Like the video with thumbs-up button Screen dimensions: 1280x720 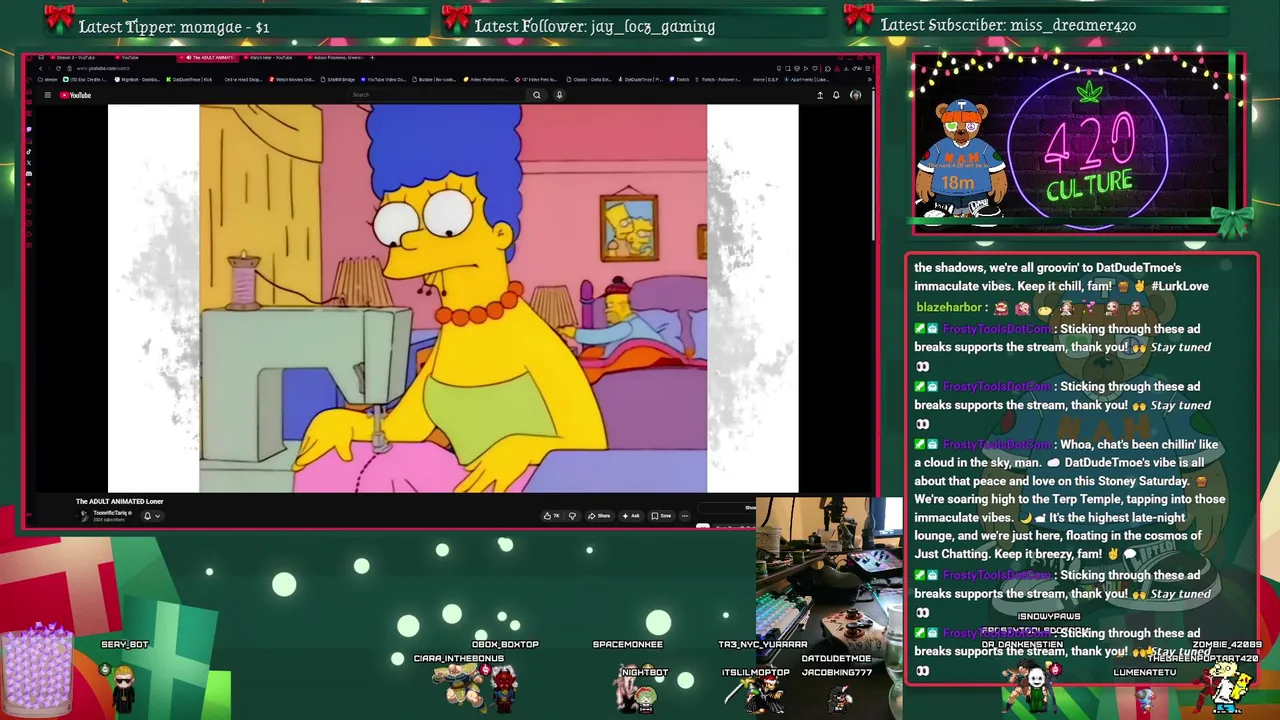(551, 516)
